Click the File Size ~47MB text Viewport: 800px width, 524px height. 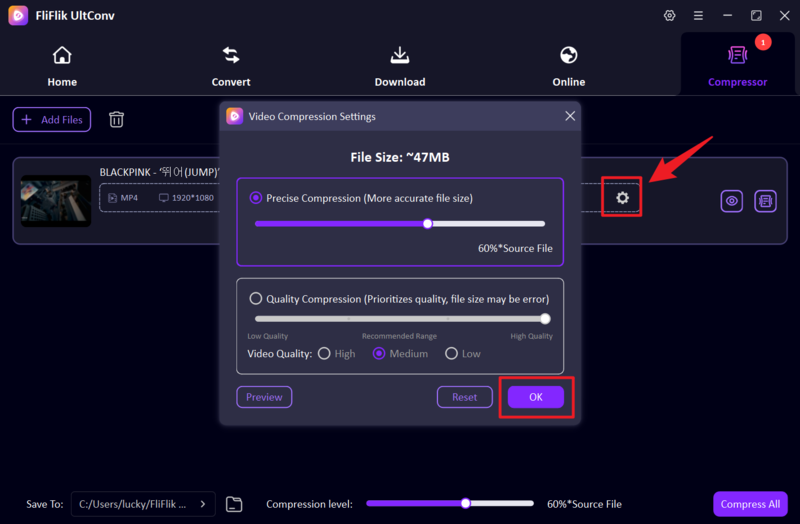point(399,157)
